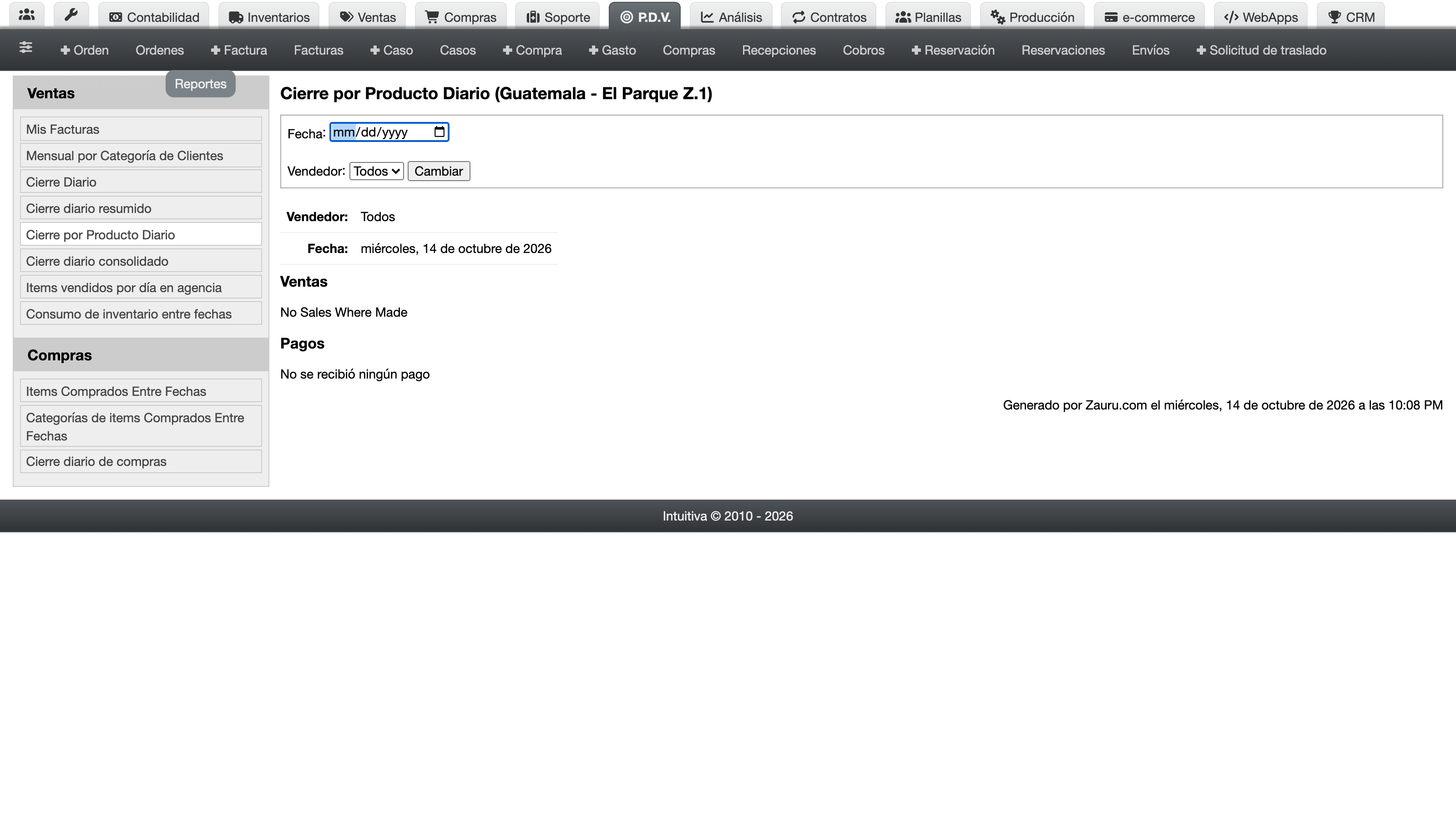Open Cierre diario de compras

141,461
